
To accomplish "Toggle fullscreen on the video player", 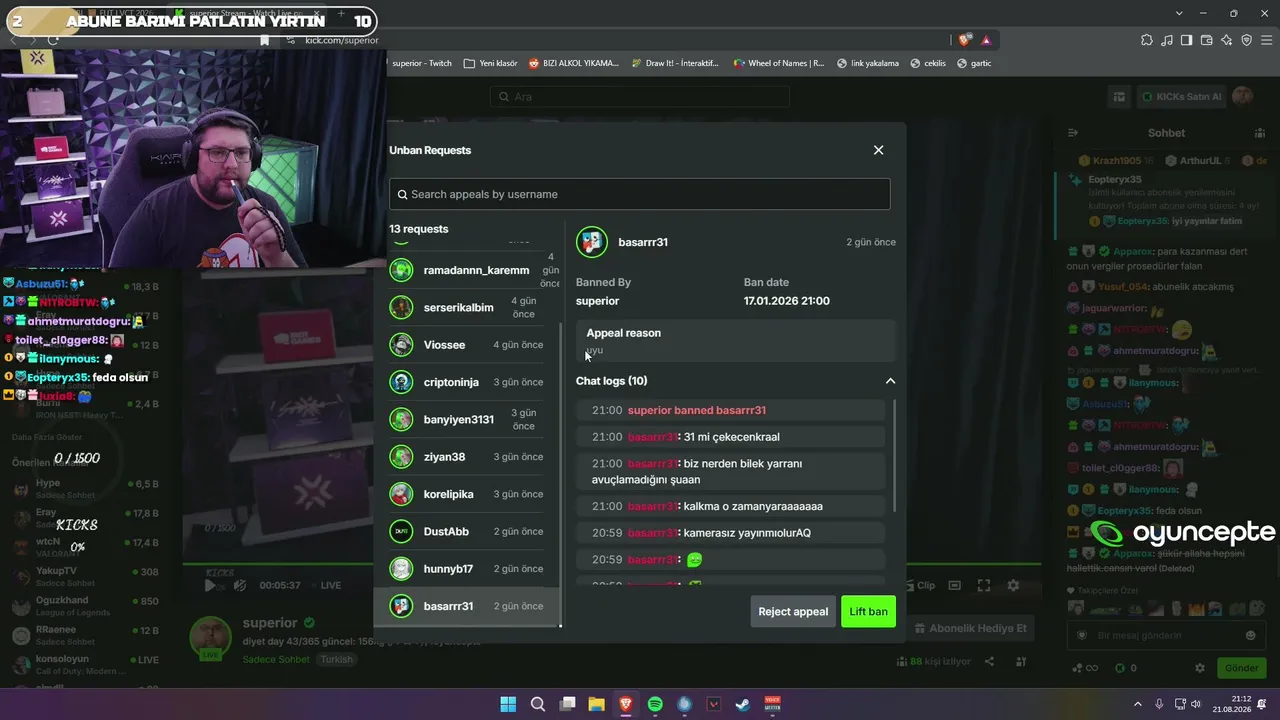I will coord(984,586).
